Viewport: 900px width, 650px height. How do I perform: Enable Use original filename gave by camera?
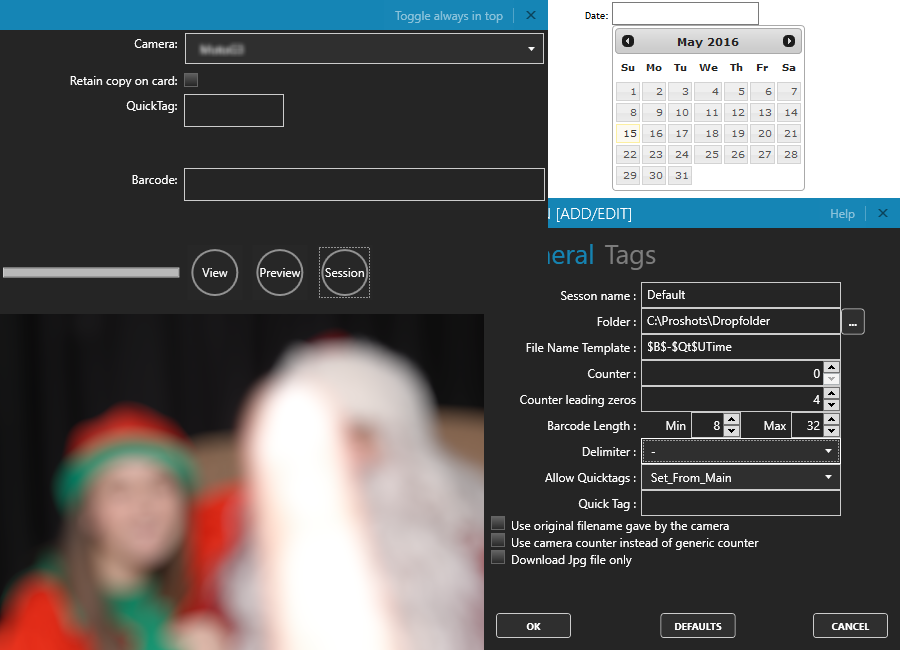tap(498, 524)
